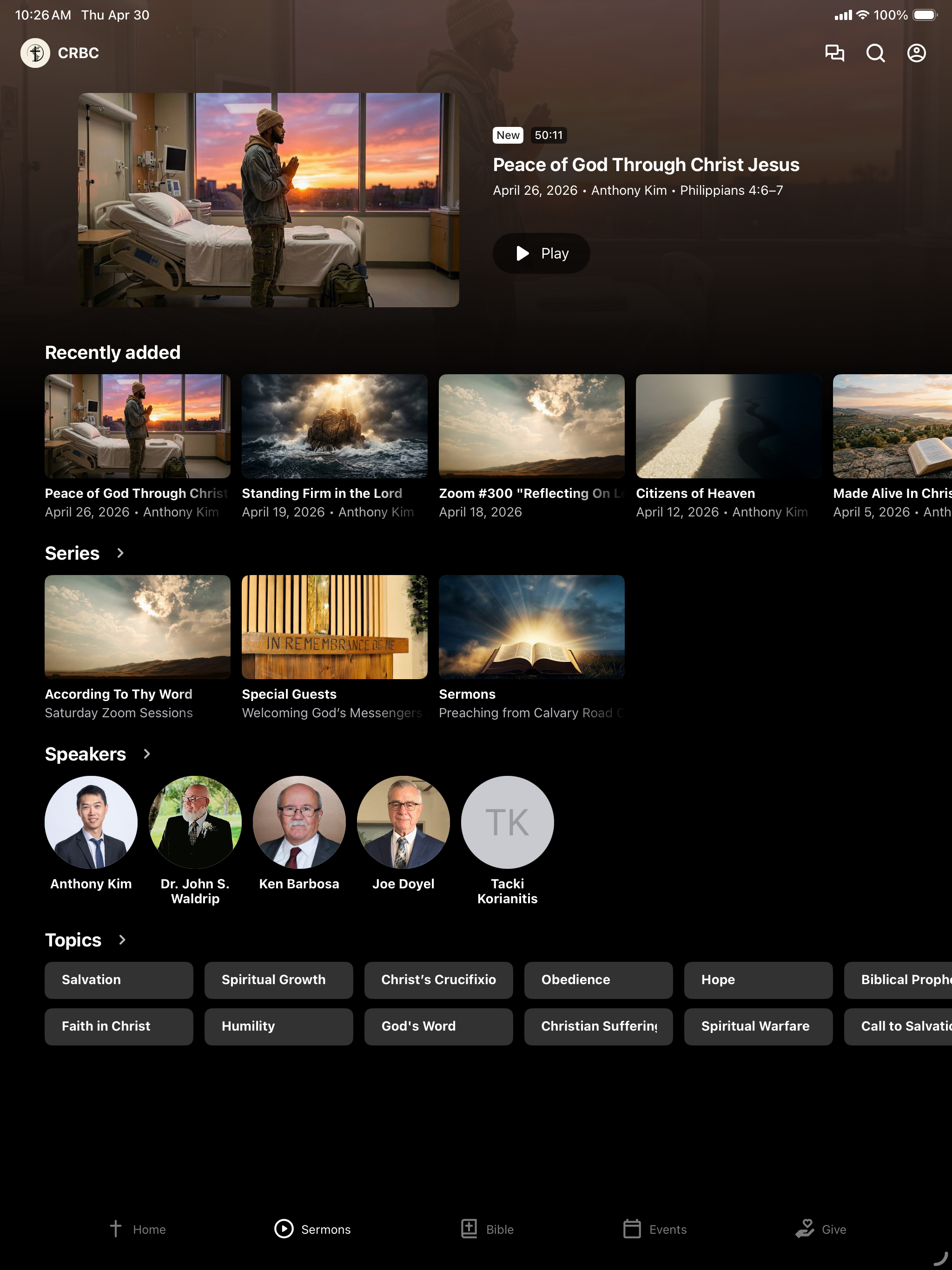The image size is (952, 1270).
Task: Choose the Spiritual Warfare topic
Action: tap(758, 1026)
